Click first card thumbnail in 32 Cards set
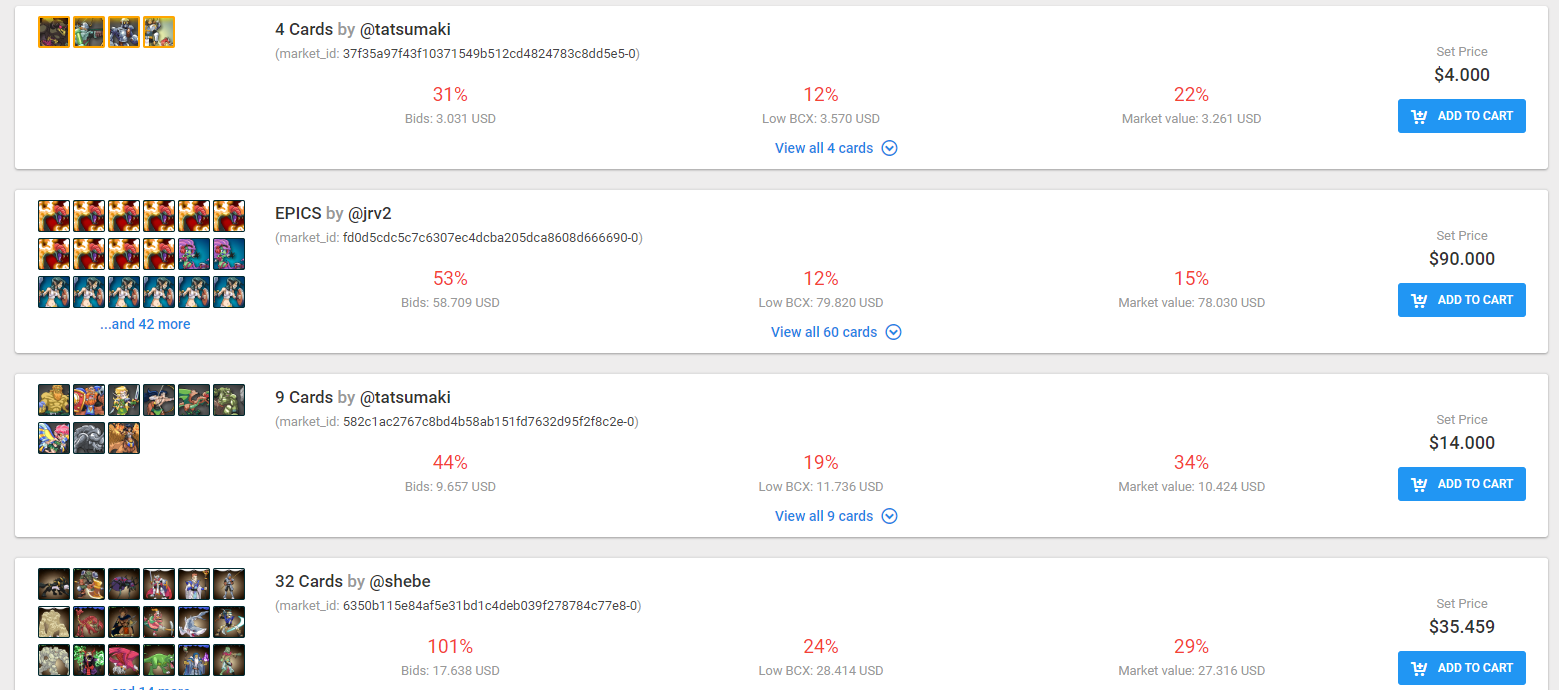The width and height of the screenshot is (1559, 690). [x=54, y=584]
